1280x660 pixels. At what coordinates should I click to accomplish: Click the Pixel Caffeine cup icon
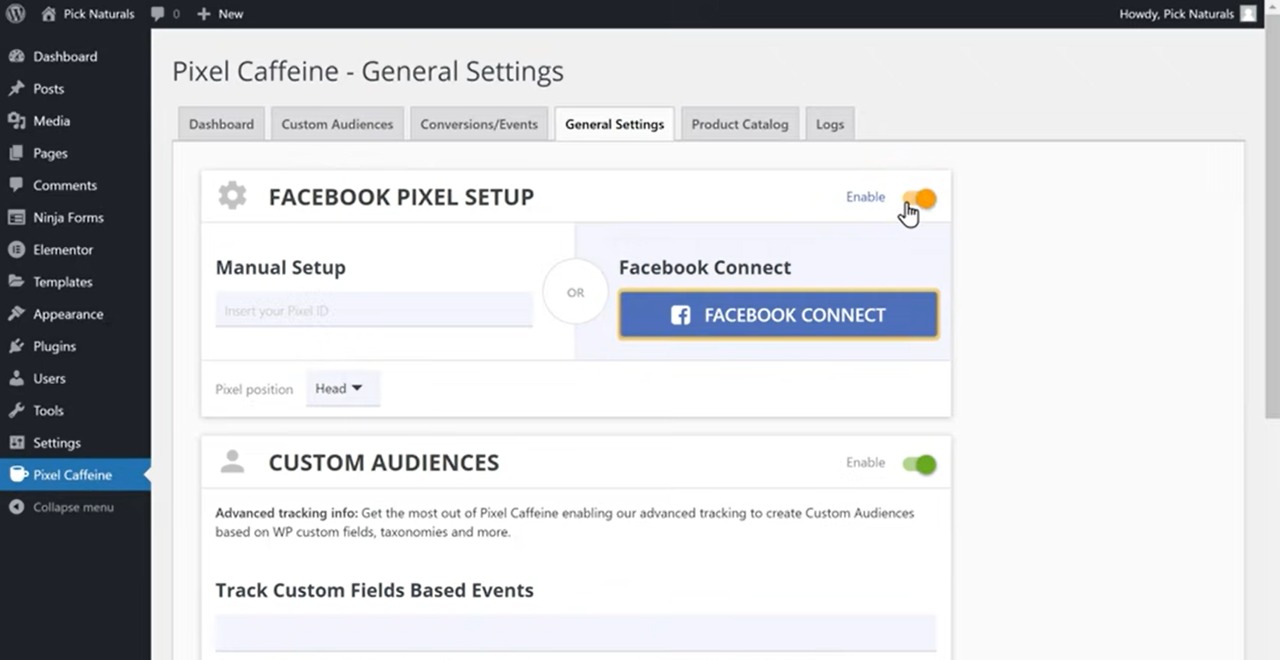[16, 475]
